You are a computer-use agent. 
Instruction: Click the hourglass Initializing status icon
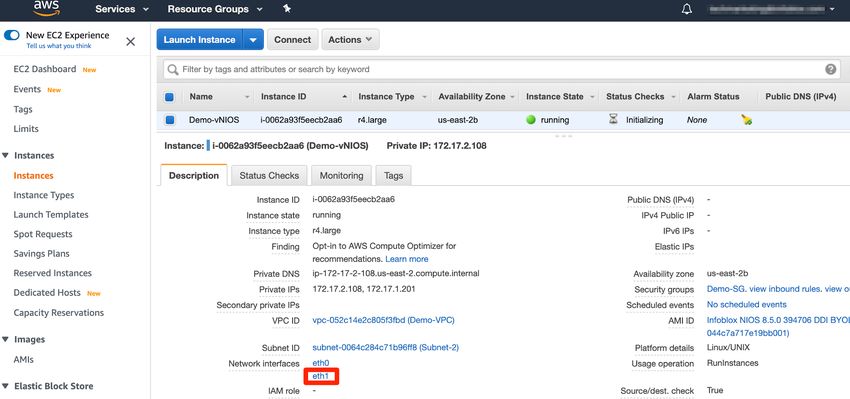[x=613, y=120]
